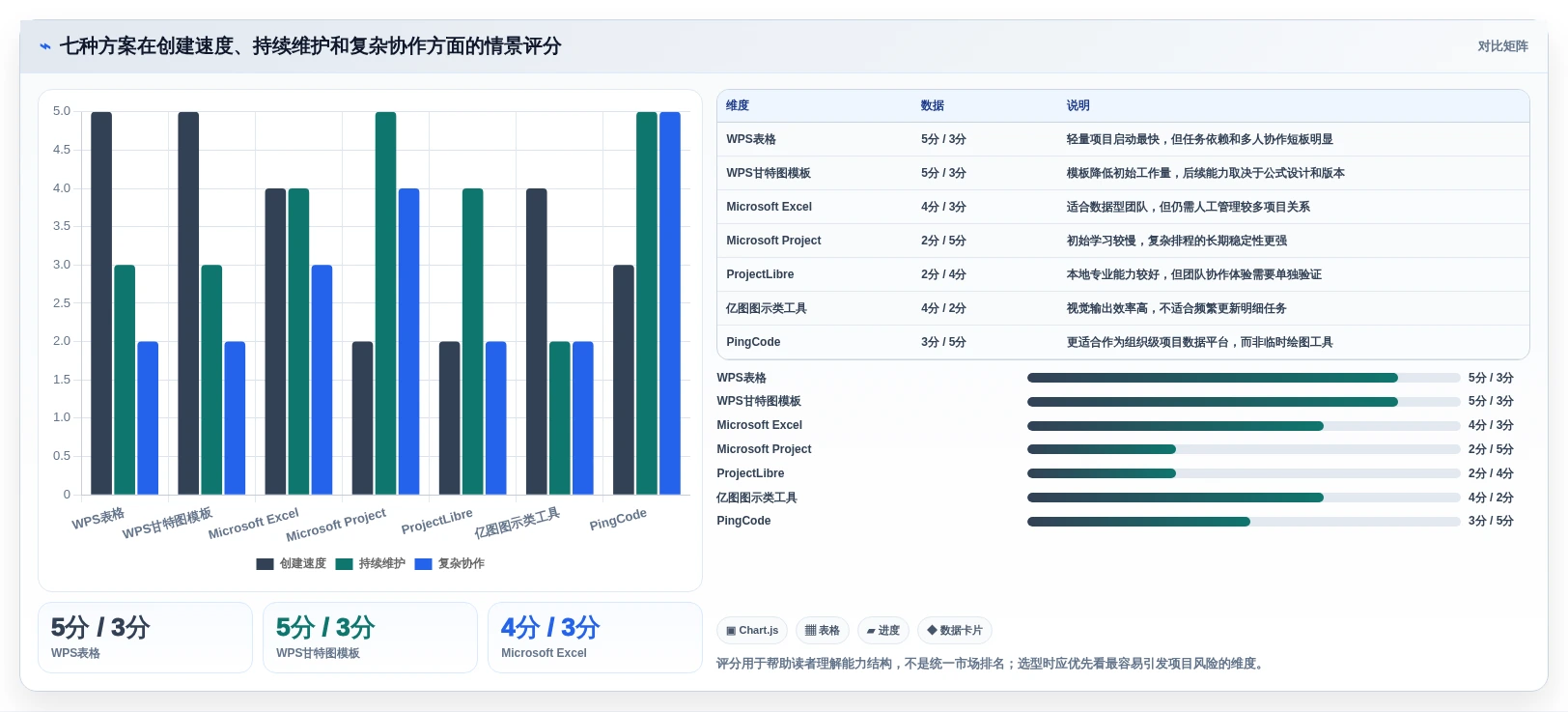Click the 2分 / 5分 table value

(x=943, y=241)
